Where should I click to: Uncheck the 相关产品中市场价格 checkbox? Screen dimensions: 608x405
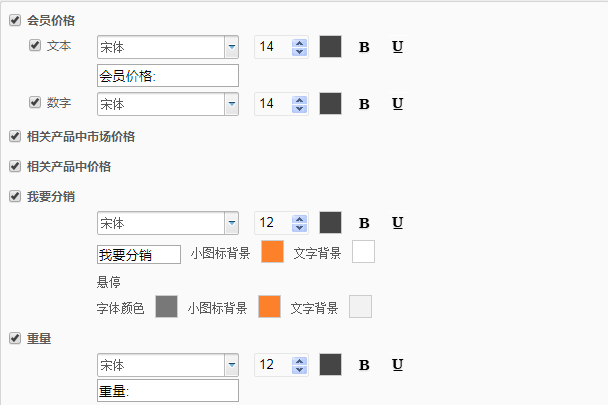tap(14, 136)
